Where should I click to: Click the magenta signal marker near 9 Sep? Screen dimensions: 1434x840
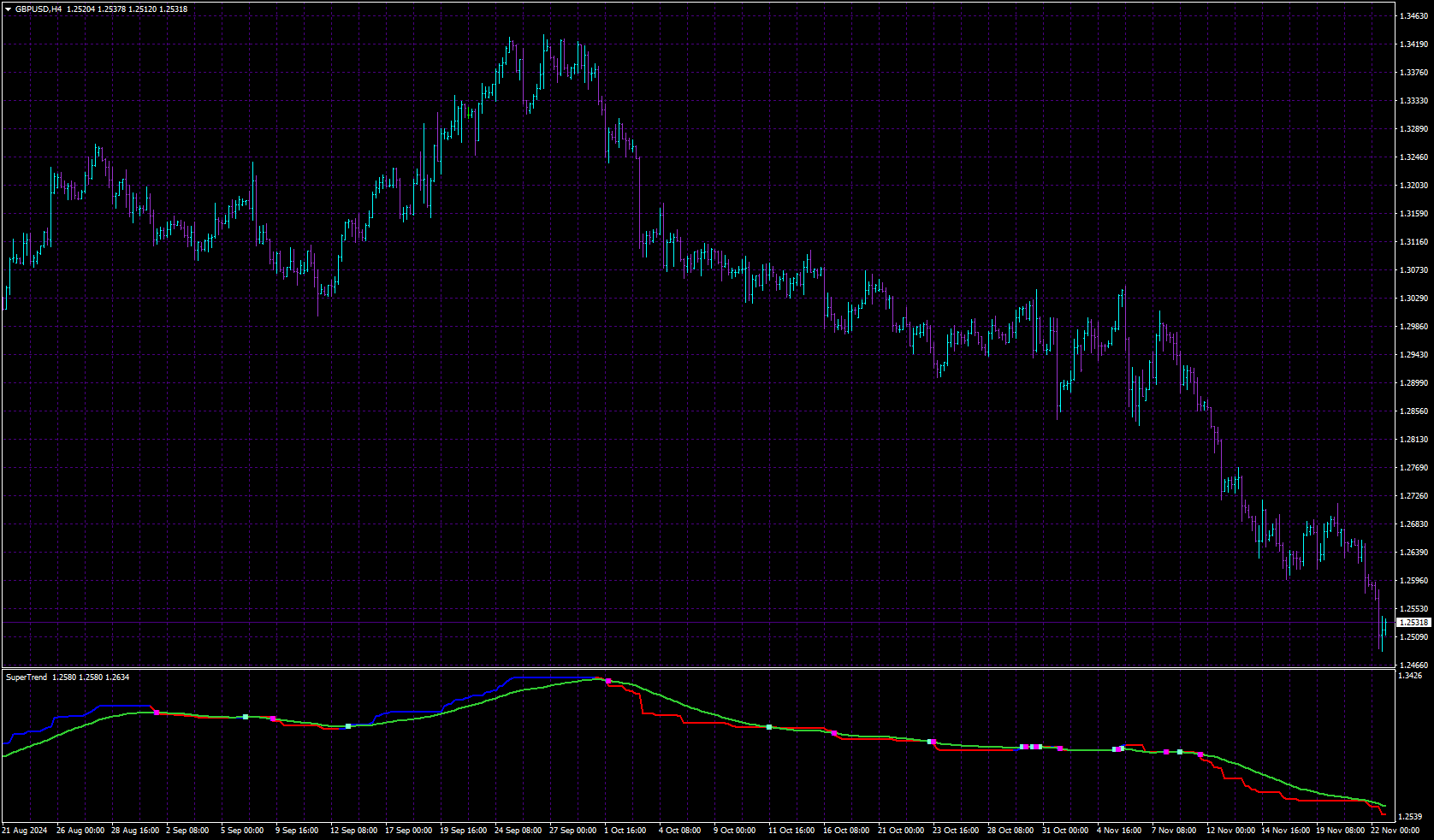point(273,719)
